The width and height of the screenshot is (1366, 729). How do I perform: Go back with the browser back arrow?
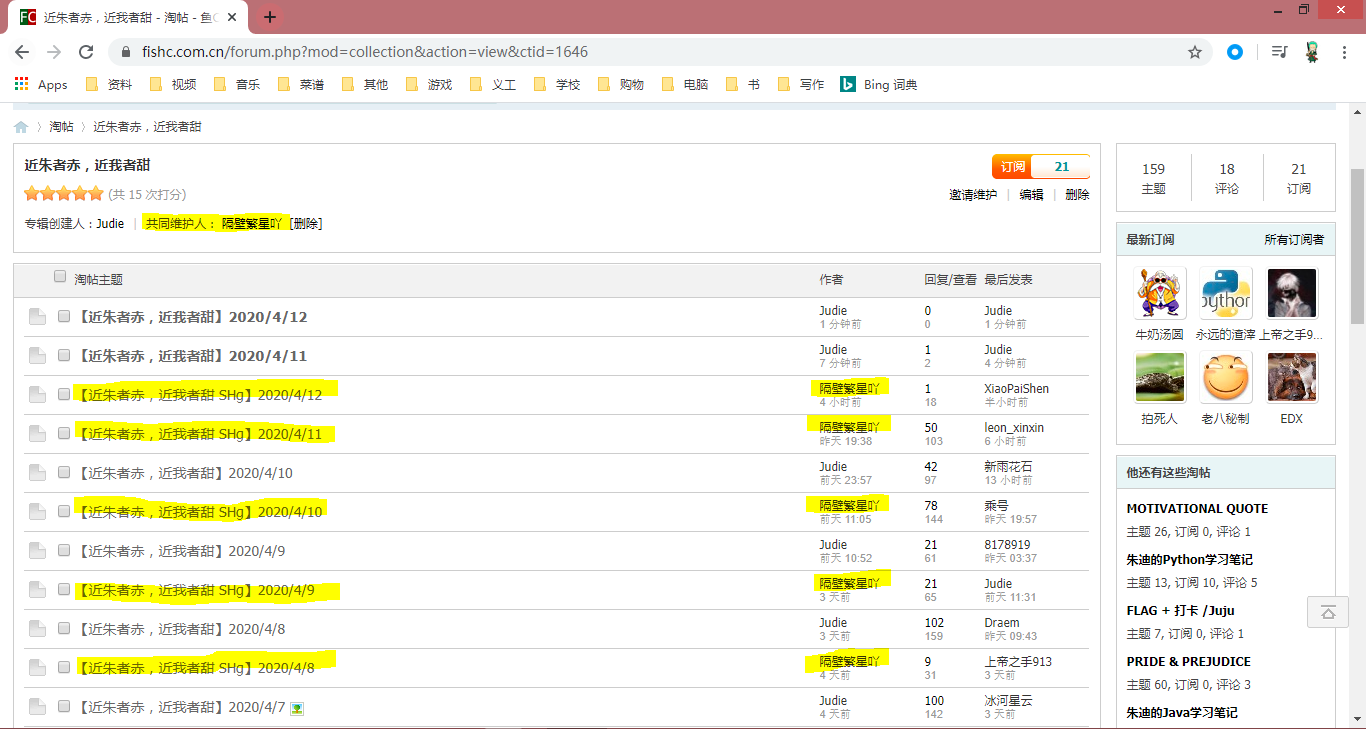[x=22, y=52]
